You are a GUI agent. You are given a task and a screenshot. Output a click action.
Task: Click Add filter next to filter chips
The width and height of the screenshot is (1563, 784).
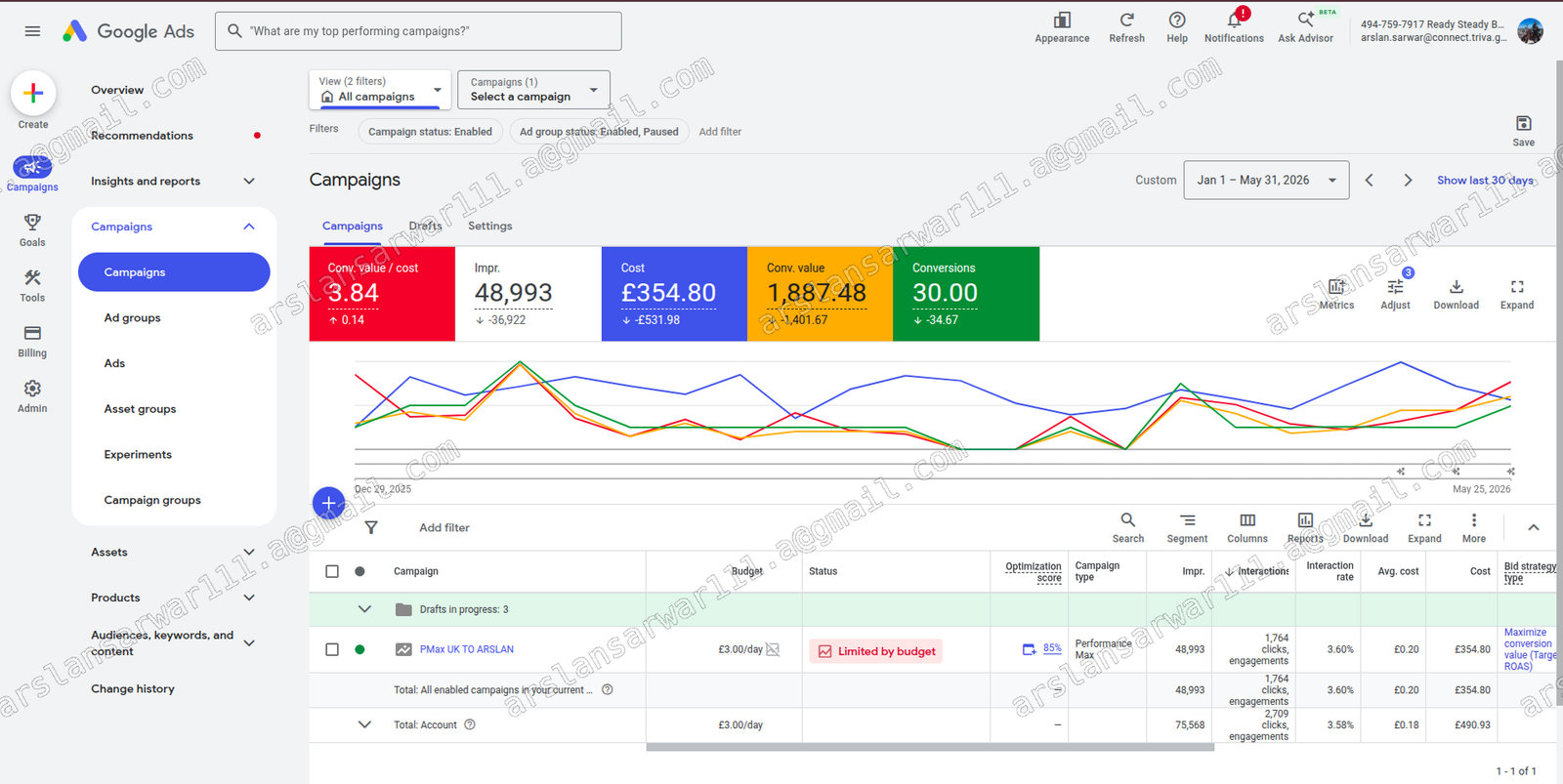(720, 132)
